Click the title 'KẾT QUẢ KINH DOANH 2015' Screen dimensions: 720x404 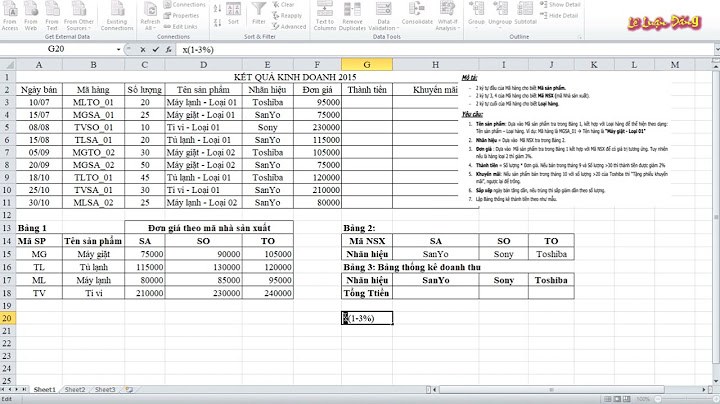click(x=295, y=77)
